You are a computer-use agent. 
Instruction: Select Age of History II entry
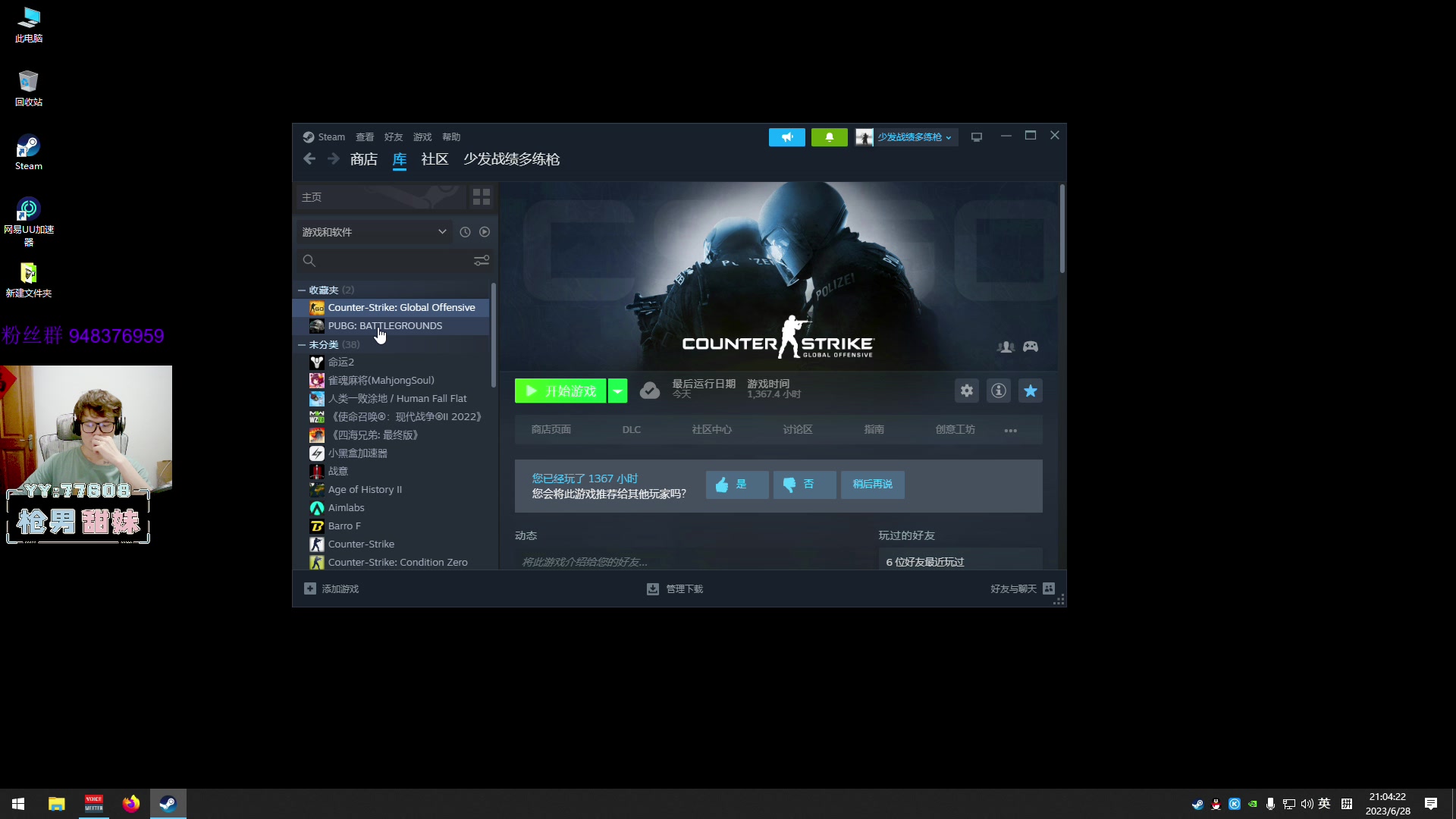pos(391,490)
